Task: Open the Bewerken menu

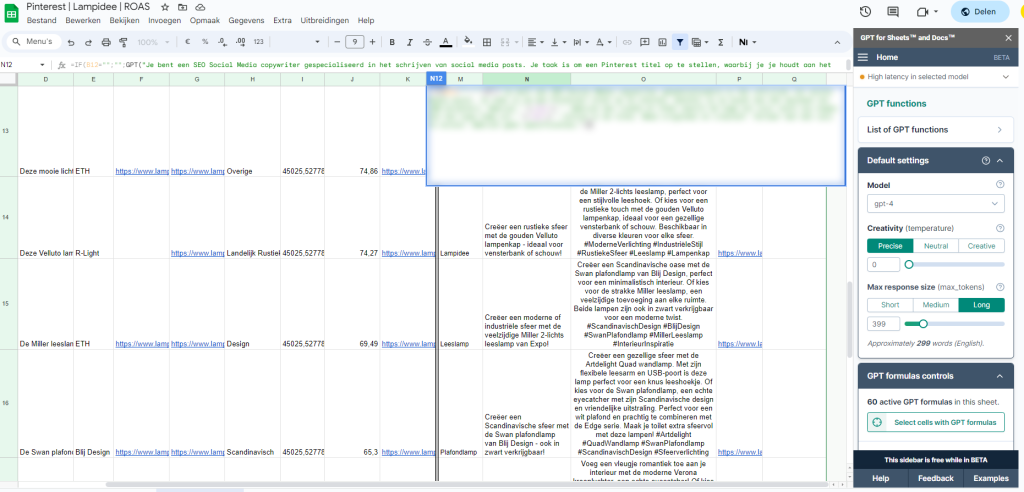Action: coord(83,20)
